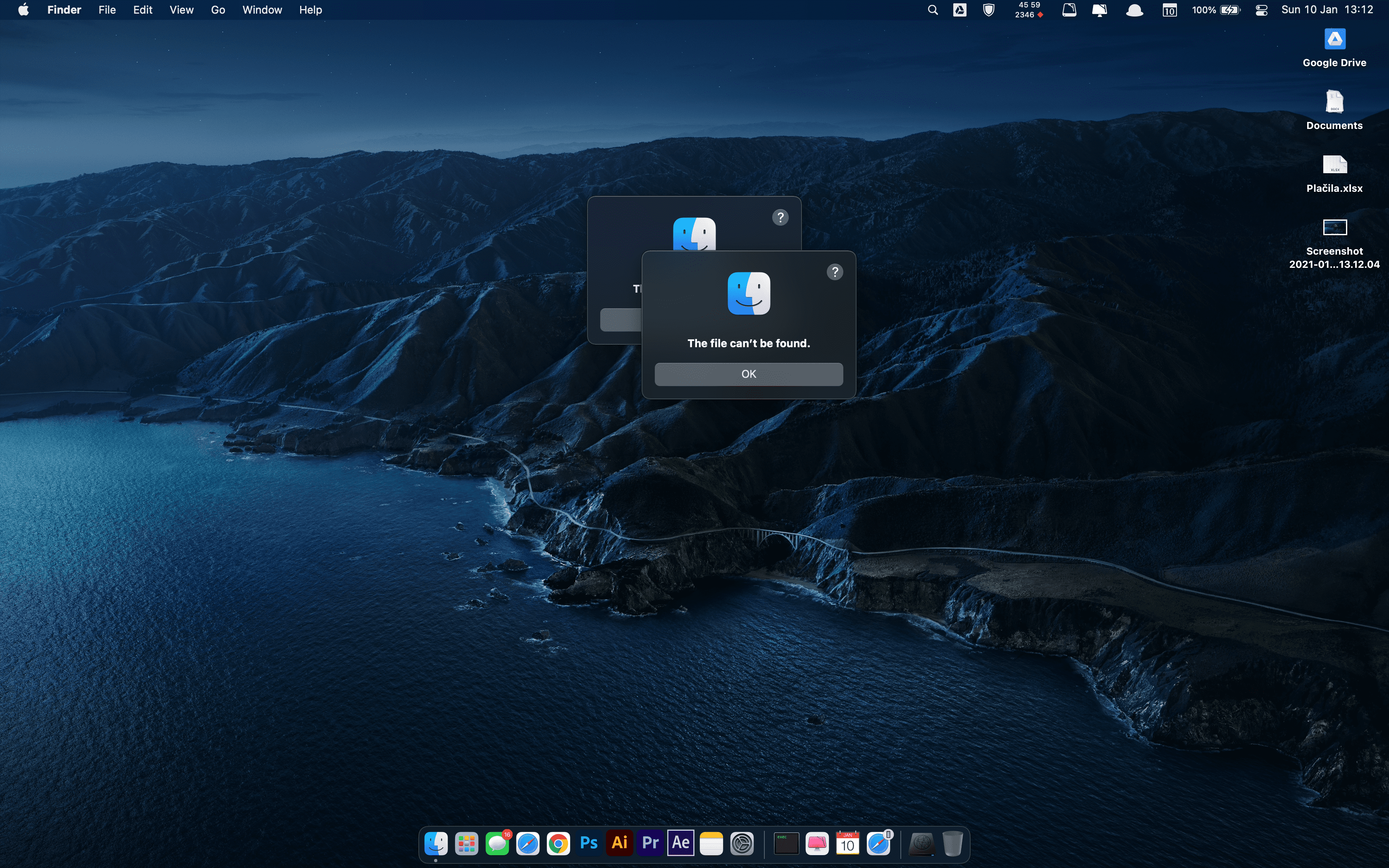Screen dimensions: 1389x868
Task: Open the File menu
Action: (107, 10)
